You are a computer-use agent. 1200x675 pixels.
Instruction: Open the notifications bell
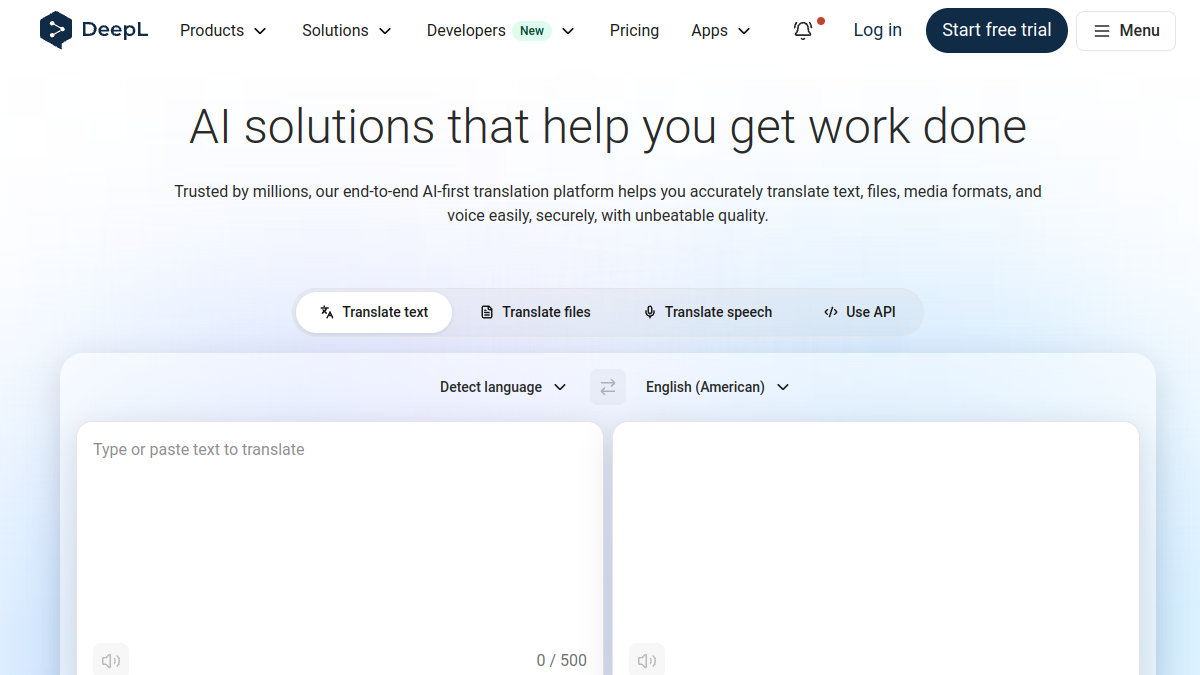[x=803, y=30]
